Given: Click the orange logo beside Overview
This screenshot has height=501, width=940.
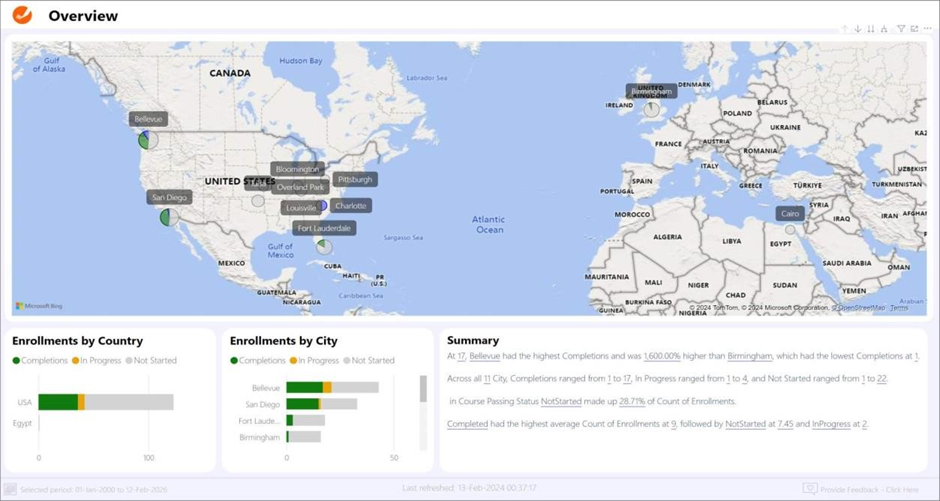Looking at the screenshot, I should [22, 15].
